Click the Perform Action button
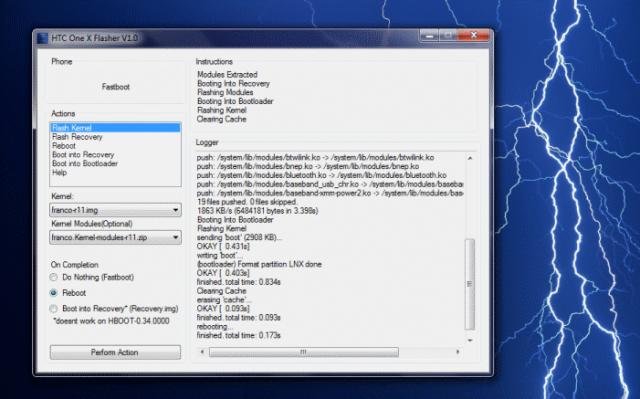The height and width of the screenshot is (399, 640). coord(115,352)
